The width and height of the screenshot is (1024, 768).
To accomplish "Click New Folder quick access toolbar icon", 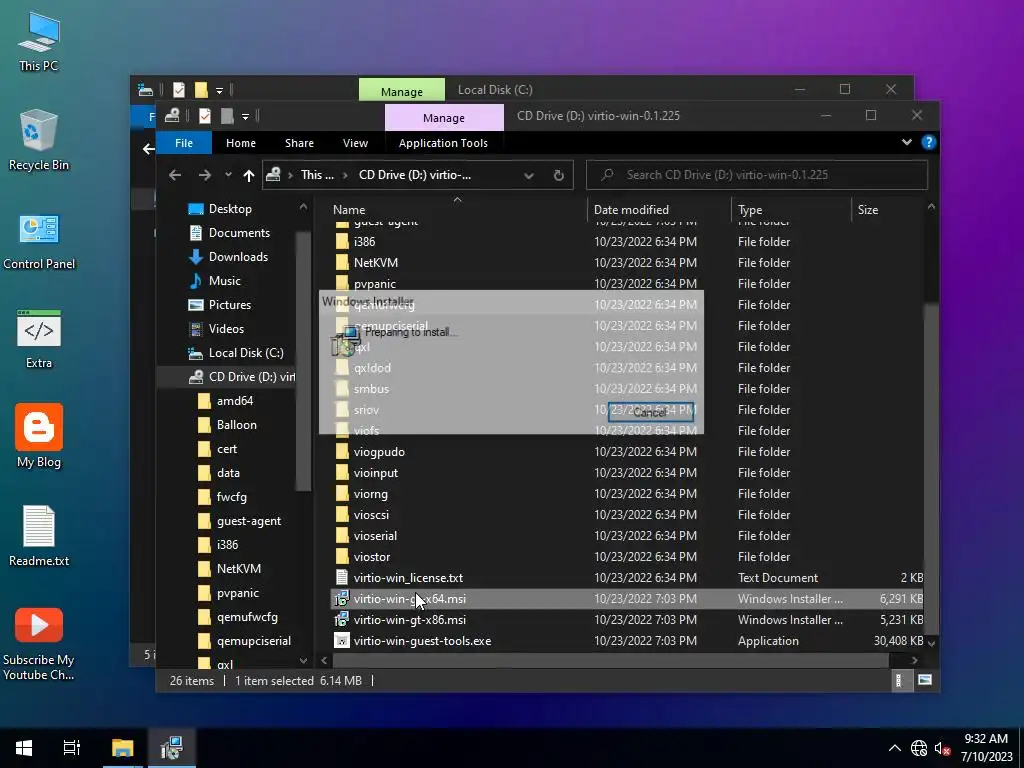I will click(227, 116).
